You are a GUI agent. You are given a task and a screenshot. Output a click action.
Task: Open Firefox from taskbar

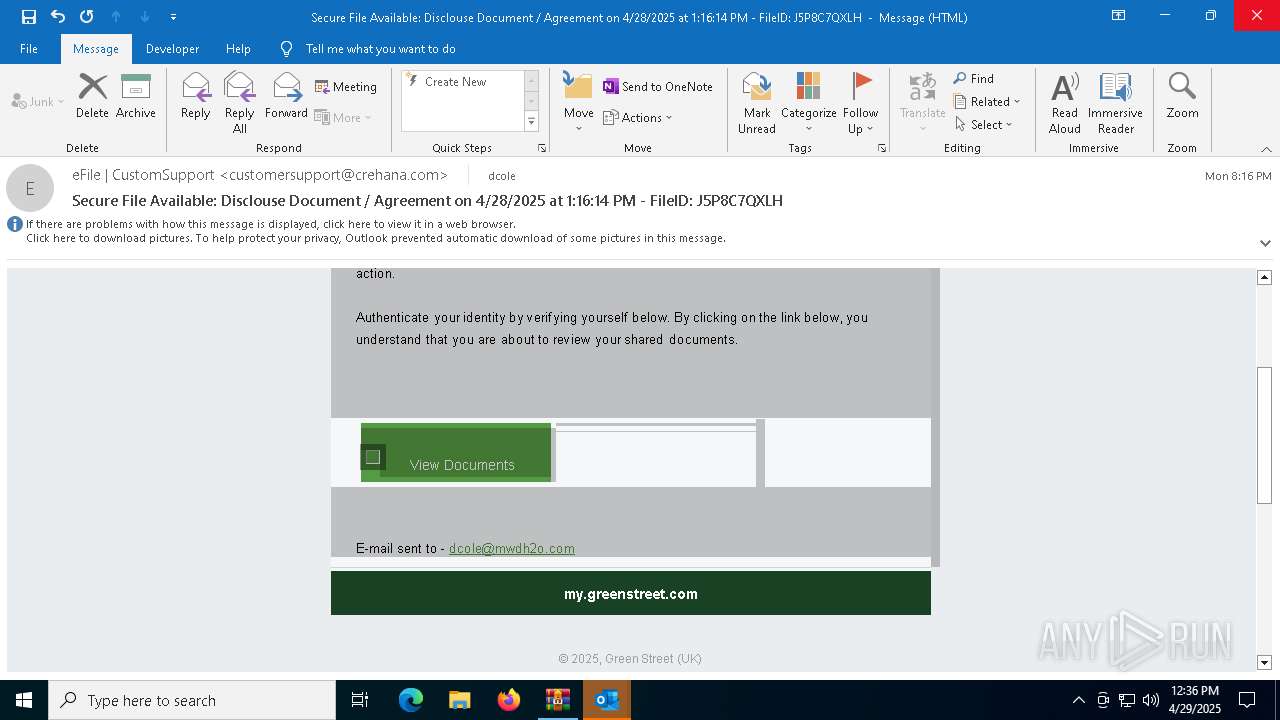(x=508, y=700)
